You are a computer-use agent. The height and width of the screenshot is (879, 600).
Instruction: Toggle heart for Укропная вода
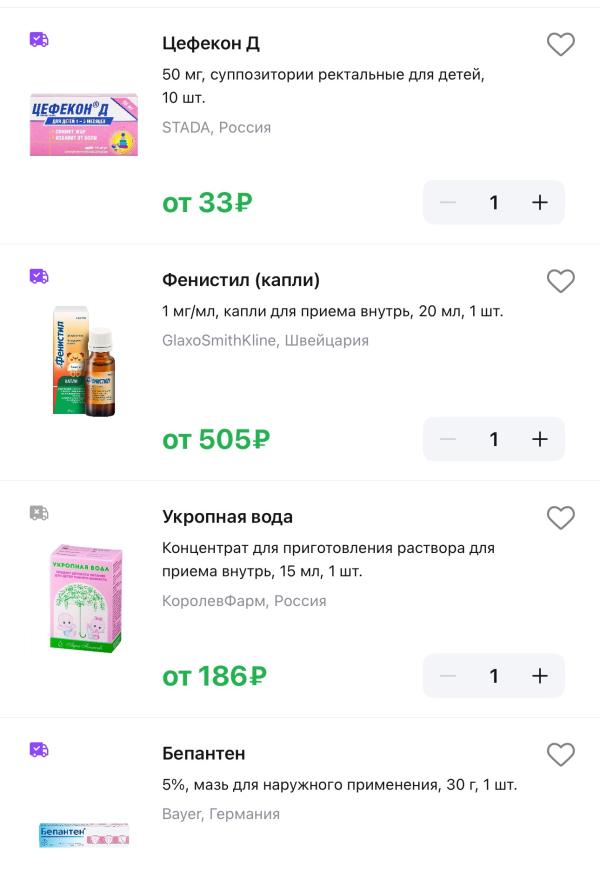pos(560,518)
